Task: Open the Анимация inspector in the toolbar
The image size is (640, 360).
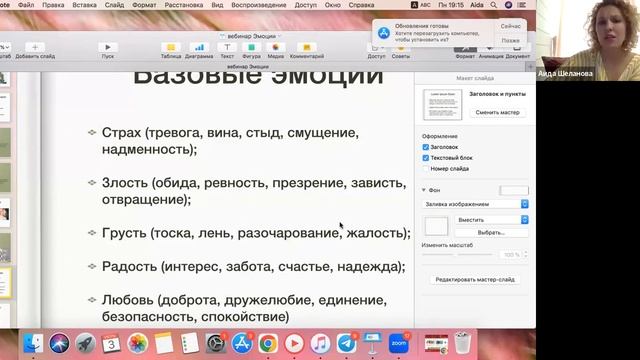Action: [491, 49]
